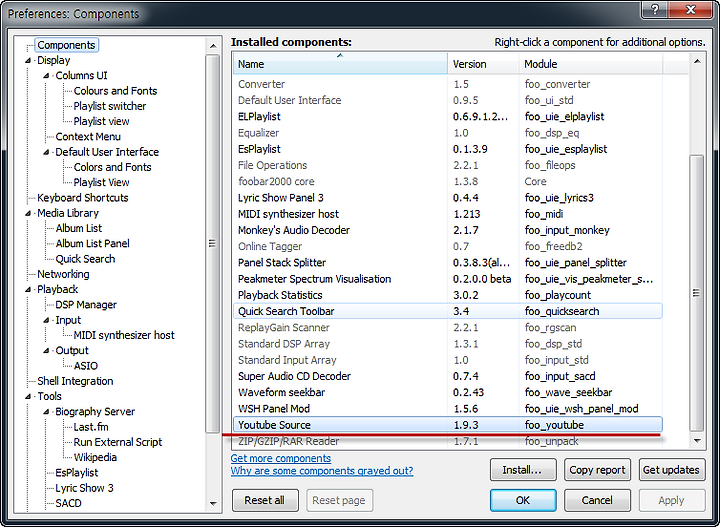Open Run External Script page
720x527 pixels.
coord(118,442)
